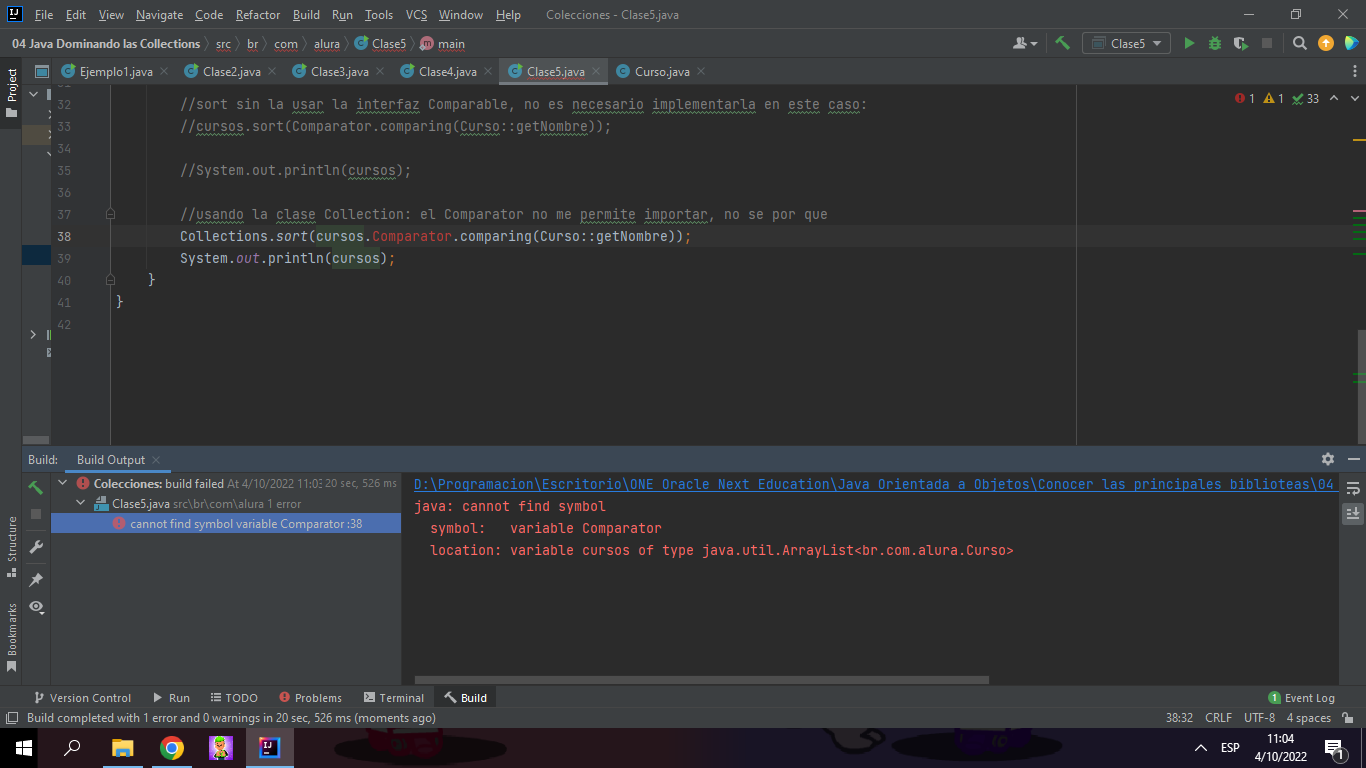1366x768 pixels.
Task: Toggle scroll to end of build output
Action: point(1353,513)
